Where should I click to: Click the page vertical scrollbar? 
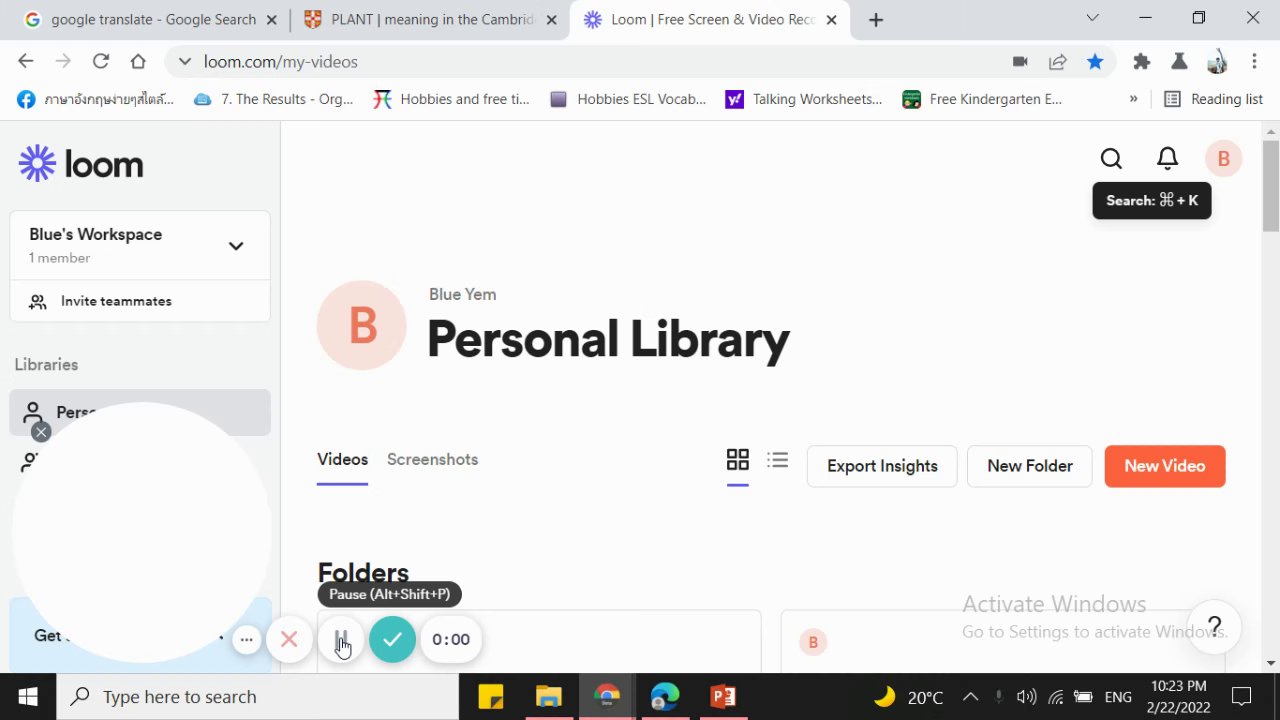tap(1271, 185)
